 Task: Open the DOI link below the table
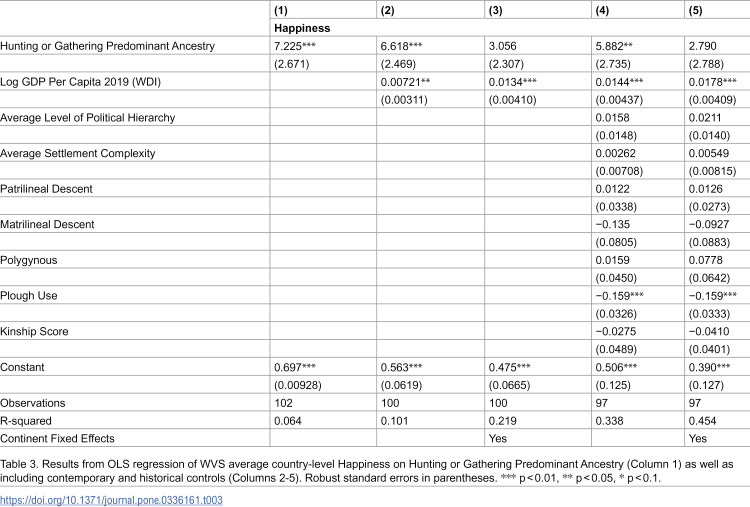coord(111,500)
